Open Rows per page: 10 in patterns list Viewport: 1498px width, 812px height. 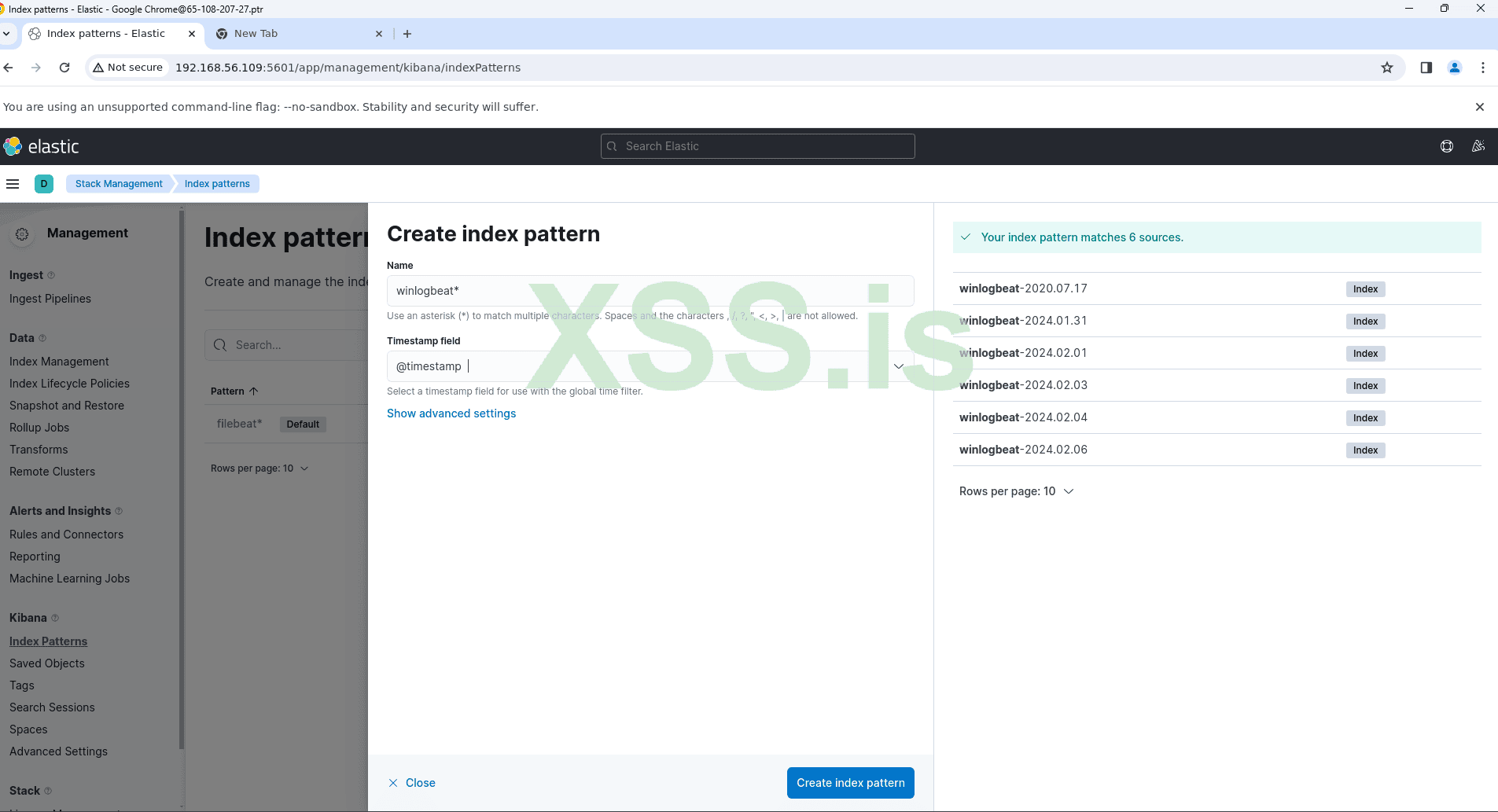pos(259,468)
